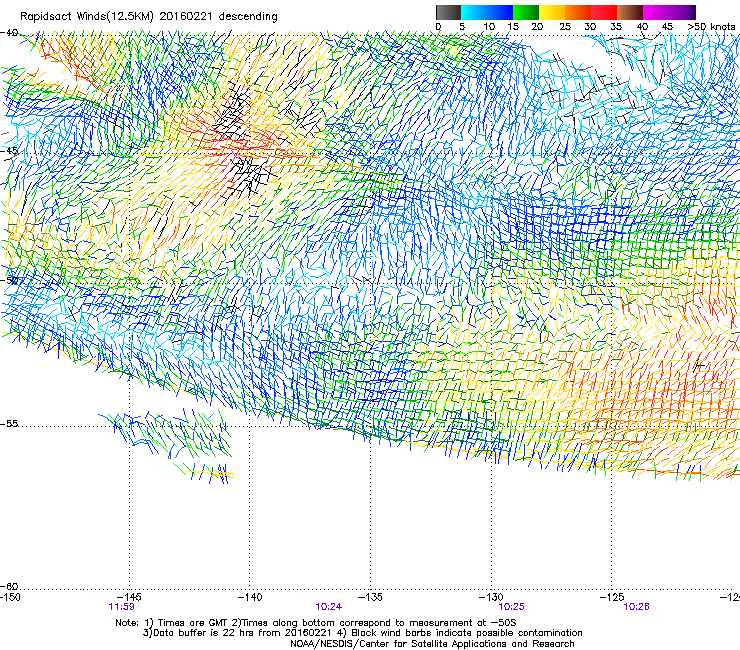Click the 10:26 pass time label

click(636, 607)
